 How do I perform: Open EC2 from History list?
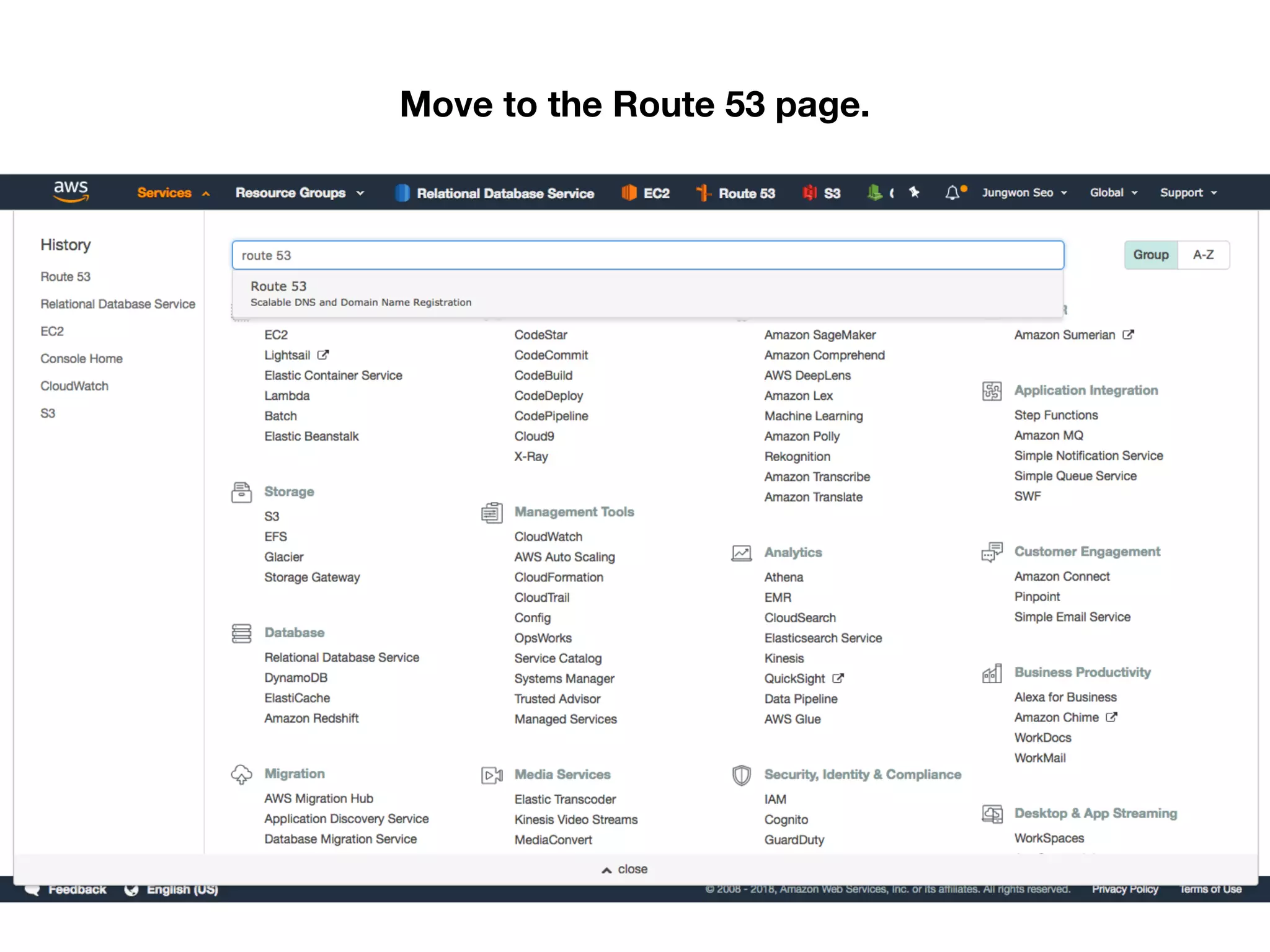(x=52, y=332)
